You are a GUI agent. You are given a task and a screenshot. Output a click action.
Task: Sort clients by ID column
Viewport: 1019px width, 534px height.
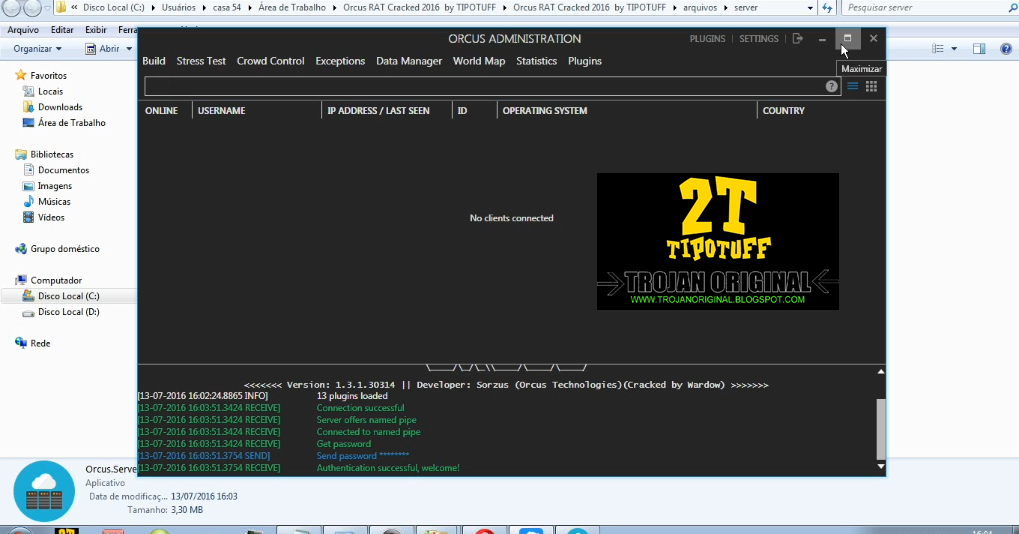(462, 110)
